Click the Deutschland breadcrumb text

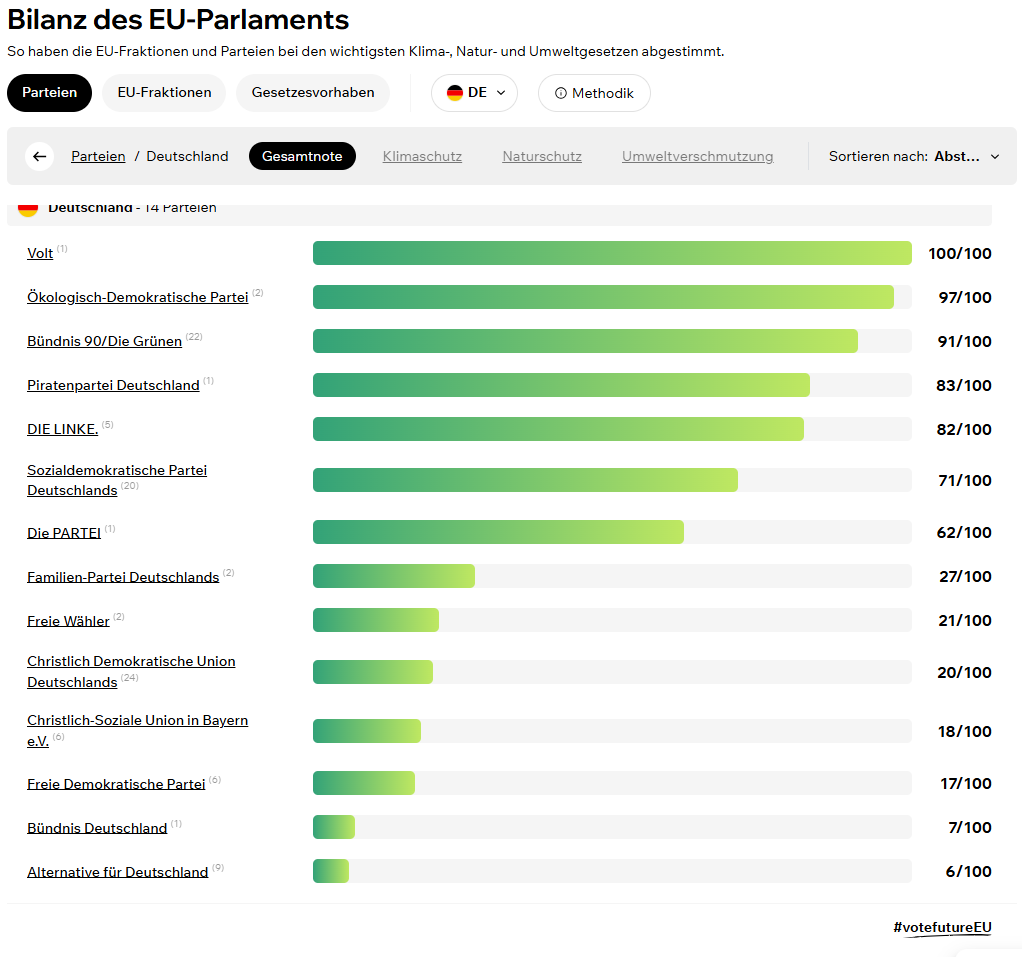pos(187,156)
